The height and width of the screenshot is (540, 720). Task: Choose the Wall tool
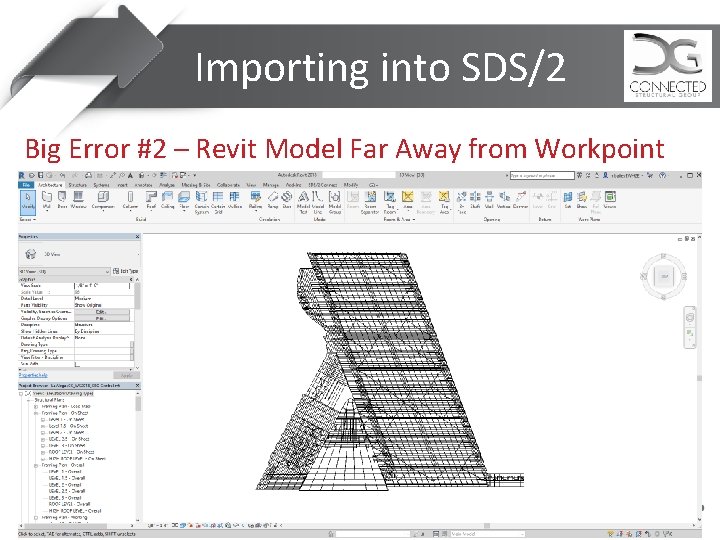(46, 201)
